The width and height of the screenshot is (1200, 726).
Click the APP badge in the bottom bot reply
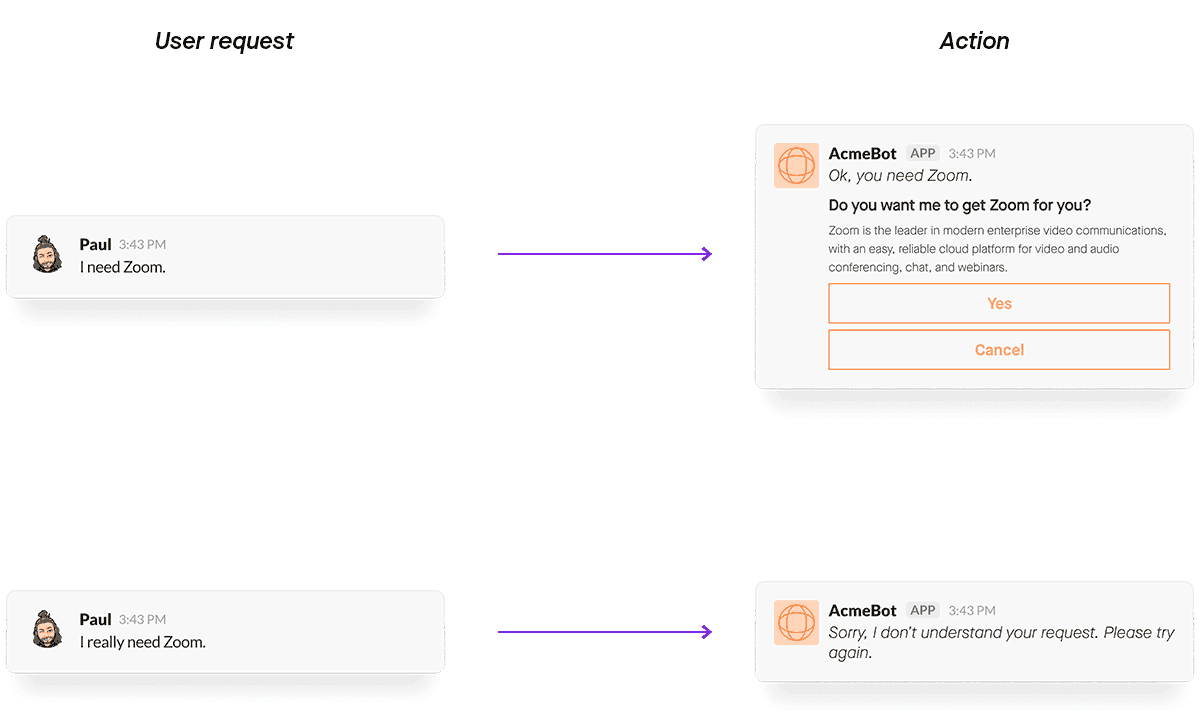coord(922,610)
